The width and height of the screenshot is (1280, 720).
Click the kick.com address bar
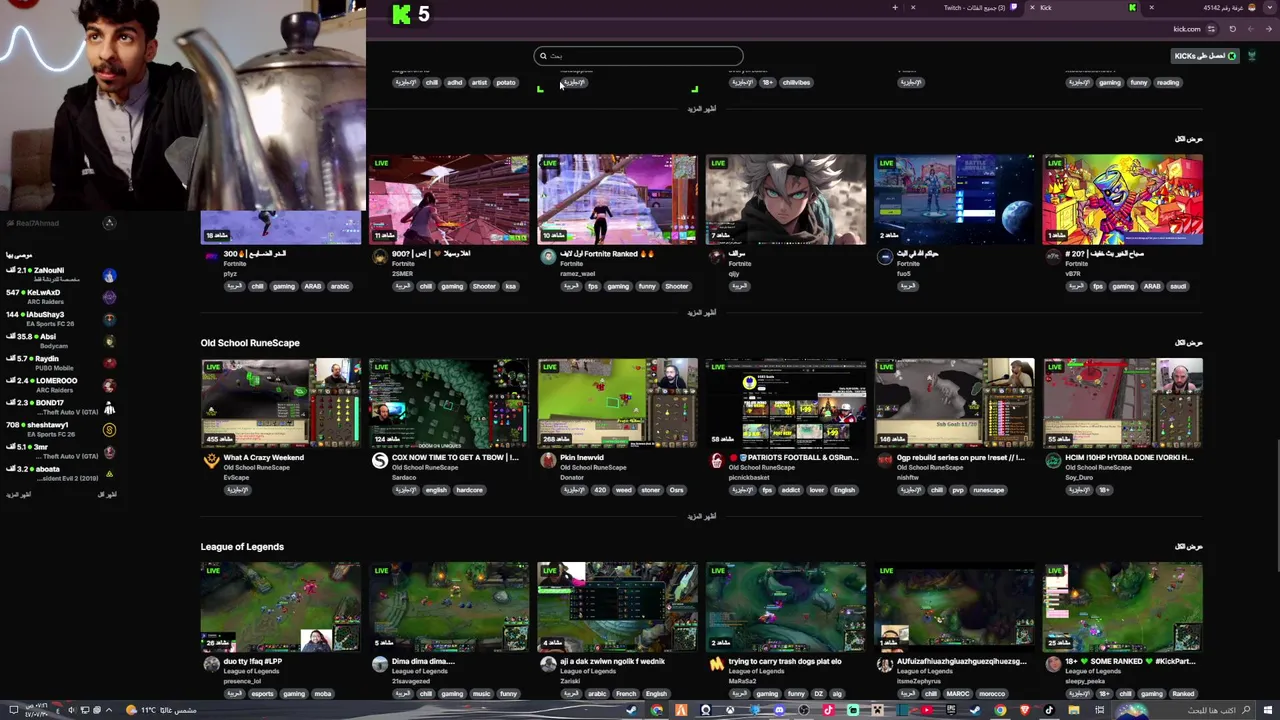[x=1185, y=29]
